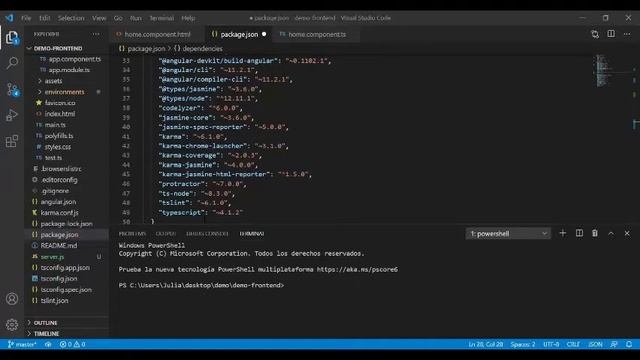This screenshot has height=360, width=640.
Task: Open the Source Control view
Action: point(12,89)
